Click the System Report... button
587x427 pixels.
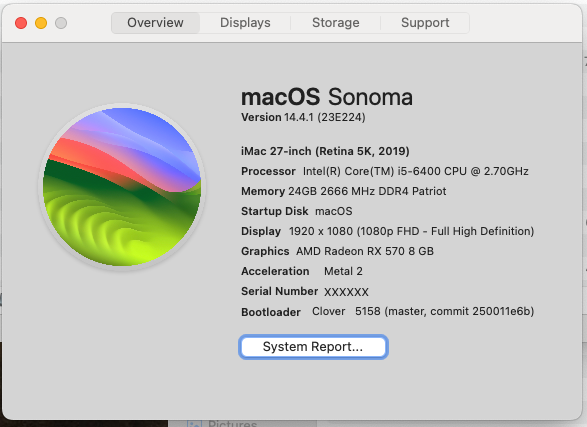pyautogui.click(x=313, y=347)
